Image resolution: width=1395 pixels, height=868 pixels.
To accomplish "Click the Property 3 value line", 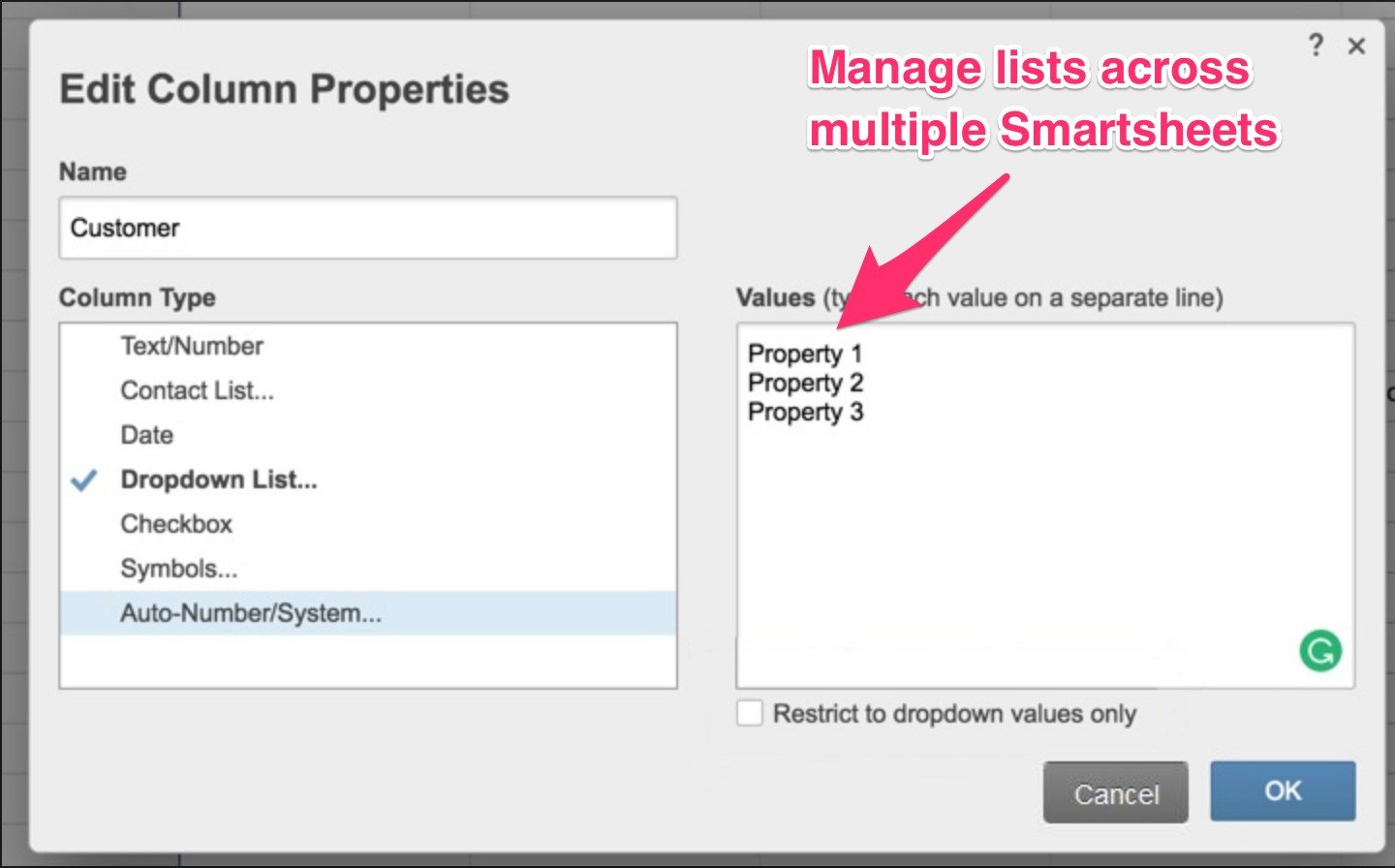I will coord(805,412).
